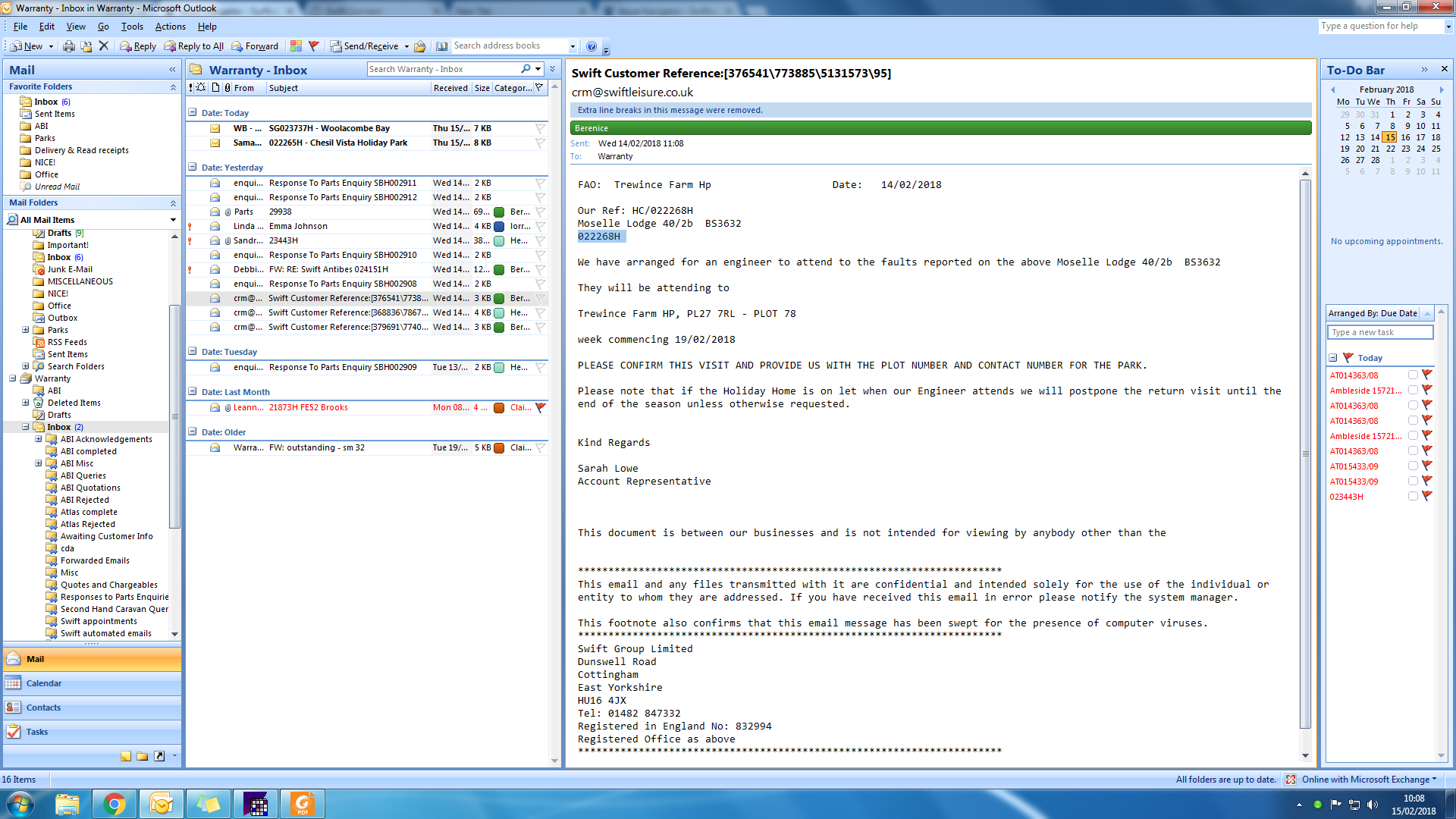Mark AT015433/09 task complete checkbox

coord(1413,466)
